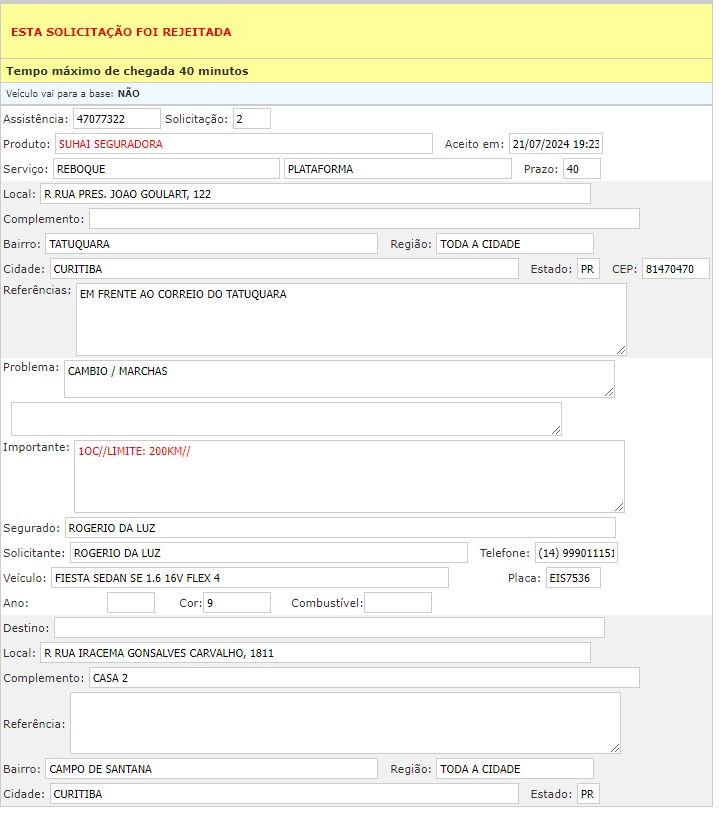Click the Importante notes text area
This screenshot has height=825, width=727.
(349, 476)
